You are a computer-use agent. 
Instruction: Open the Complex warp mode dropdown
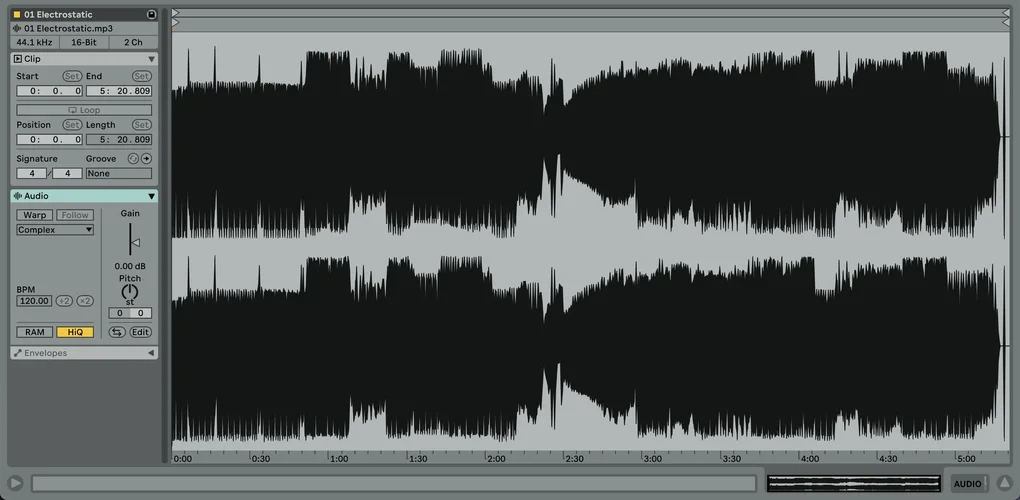[x=55, y=230]
